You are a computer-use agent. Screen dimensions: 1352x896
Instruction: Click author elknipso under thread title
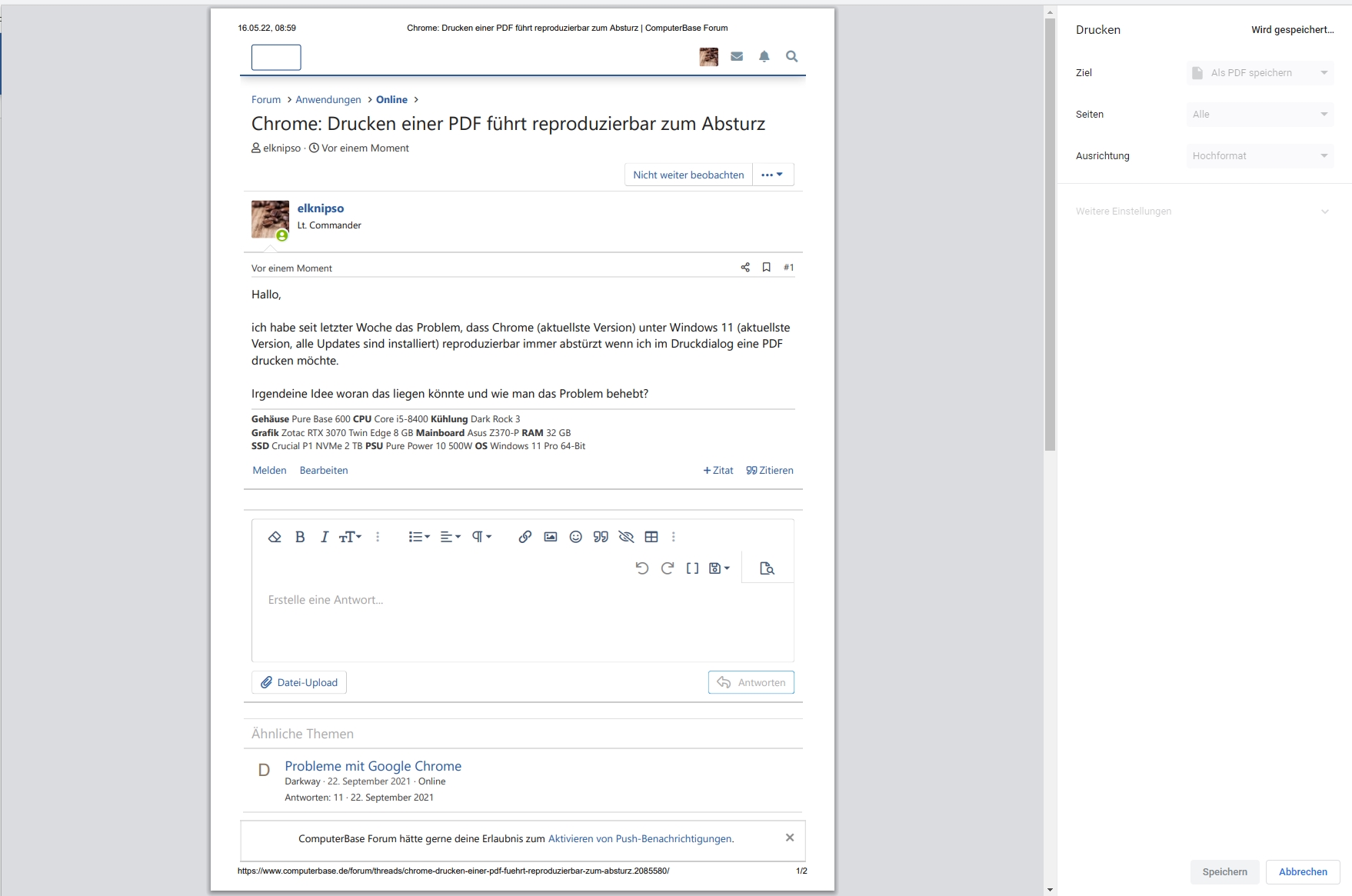pyautogui.click(x=281, y=148)
